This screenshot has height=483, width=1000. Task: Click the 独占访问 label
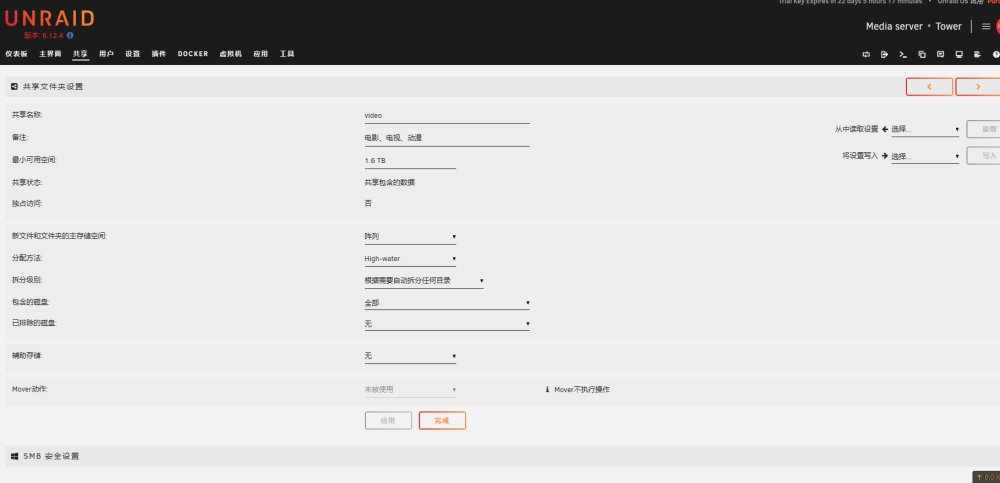coord(27,204)
